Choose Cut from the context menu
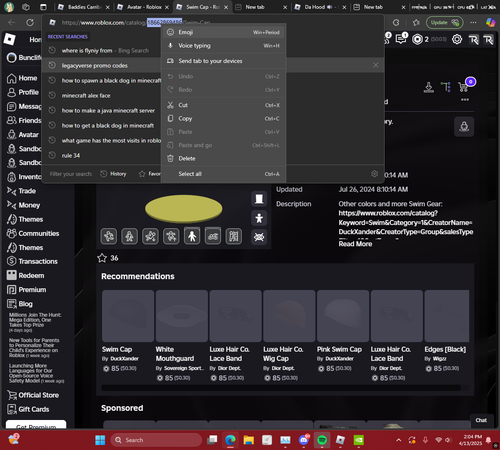Screen dimensions: 500x450 (223, 105)
